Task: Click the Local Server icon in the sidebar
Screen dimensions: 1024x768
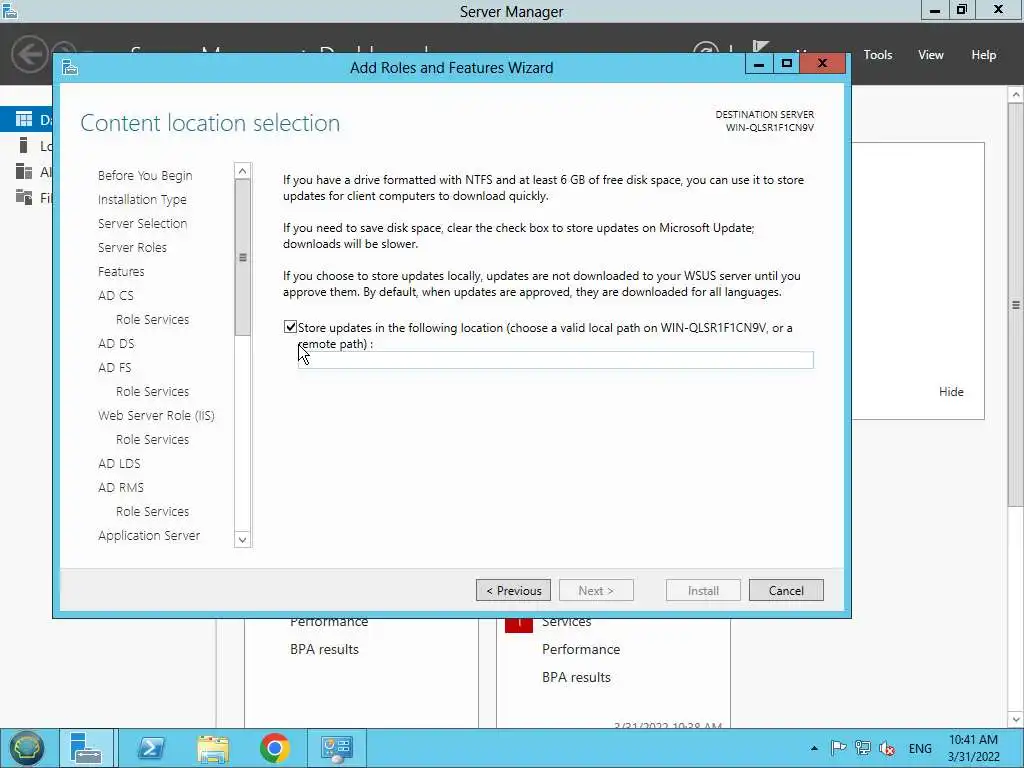Action: (24, 145)
